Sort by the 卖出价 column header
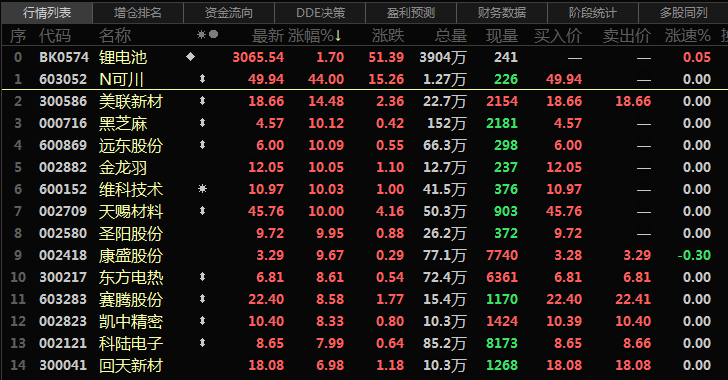The image size is (728, 380). coord(627,36)
